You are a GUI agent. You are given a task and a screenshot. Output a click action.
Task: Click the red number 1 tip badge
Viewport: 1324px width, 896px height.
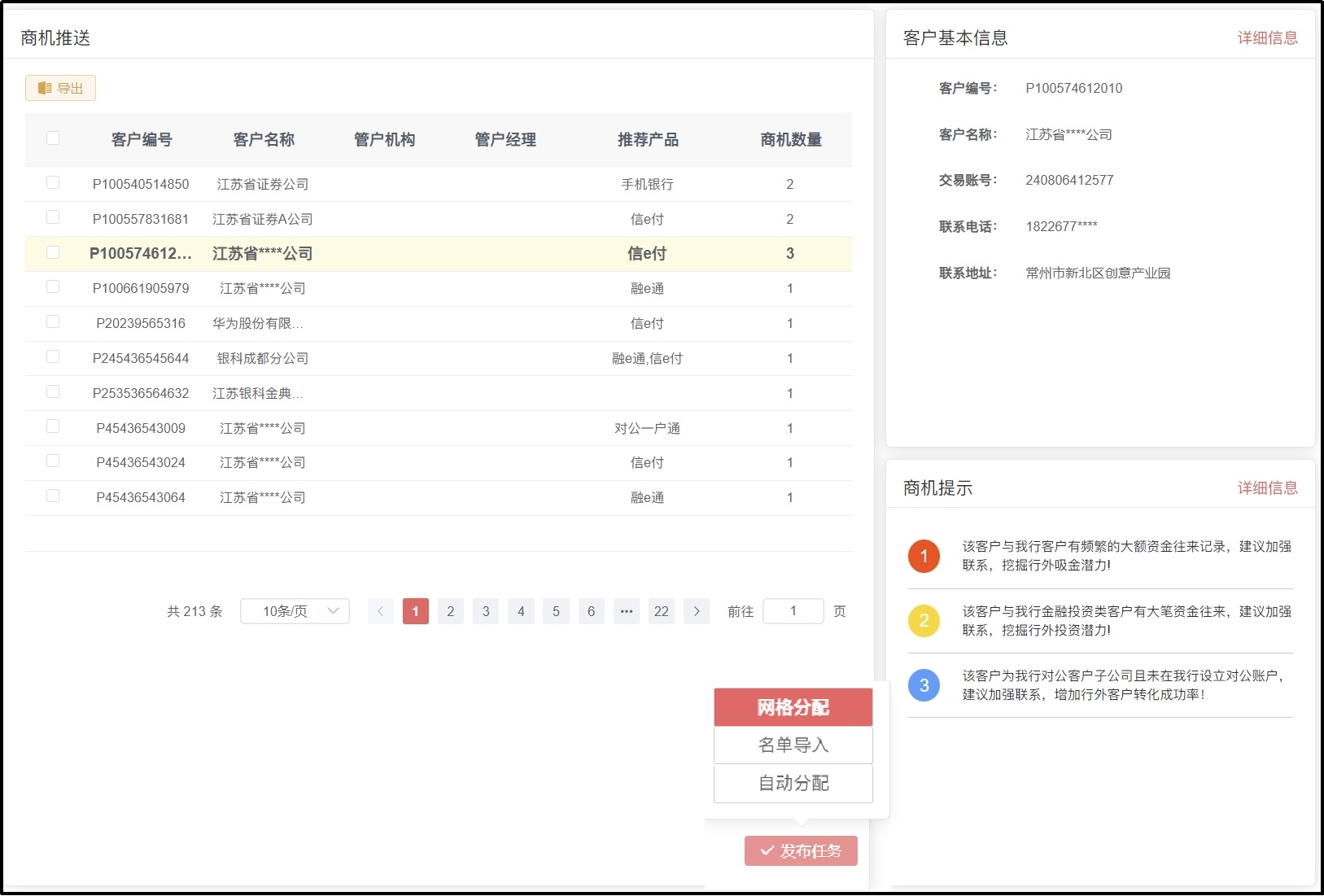tap(924, 556)
